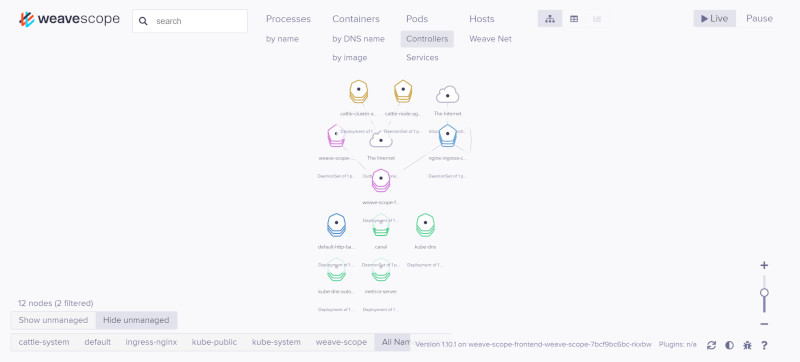Image resolution: width=800 pixels, height=362 pixels.
Task: Click the search input field
Action: 190,21
